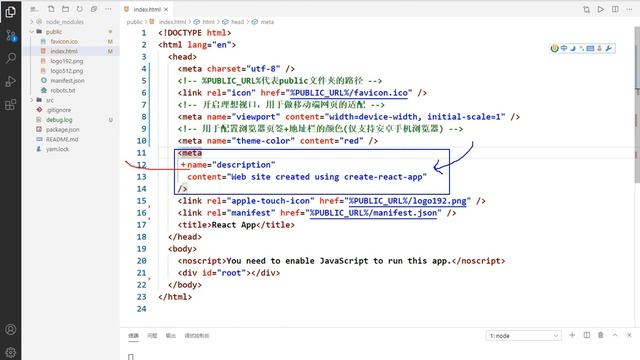Open the Run and Debug view
This screenshot has width=640, height=360.
tap(11, 81)
